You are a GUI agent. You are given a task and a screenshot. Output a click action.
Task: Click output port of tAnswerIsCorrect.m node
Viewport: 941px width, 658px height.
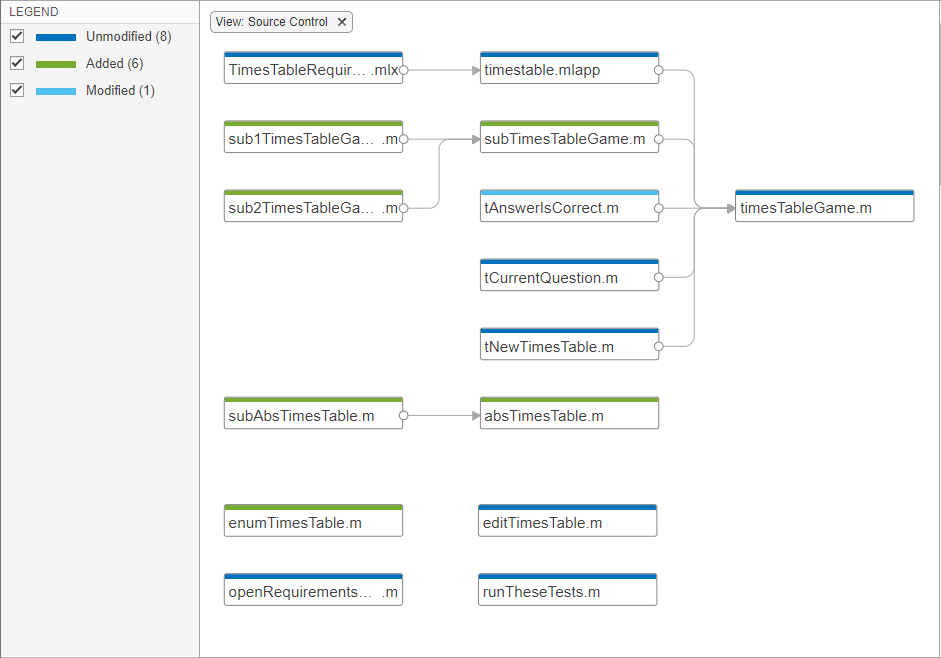coord(659,208)
